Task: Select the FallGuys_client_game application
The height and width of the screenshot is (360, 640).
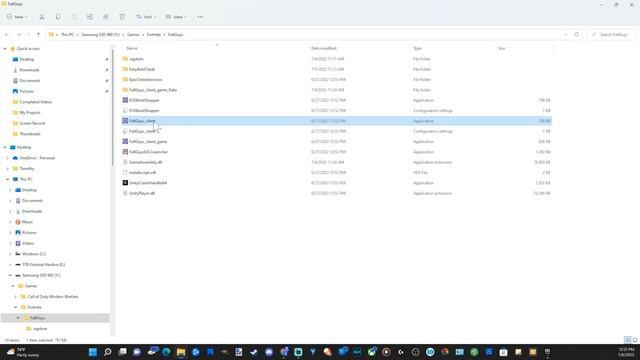Action: tap(148, 142)
